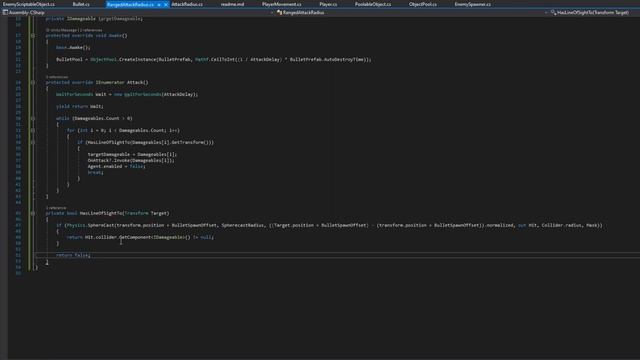This screenshot has height=360, width=640.
Task: Click the RangedAttackRadius class icon in navigation bar
Action: tap(280, 13)
